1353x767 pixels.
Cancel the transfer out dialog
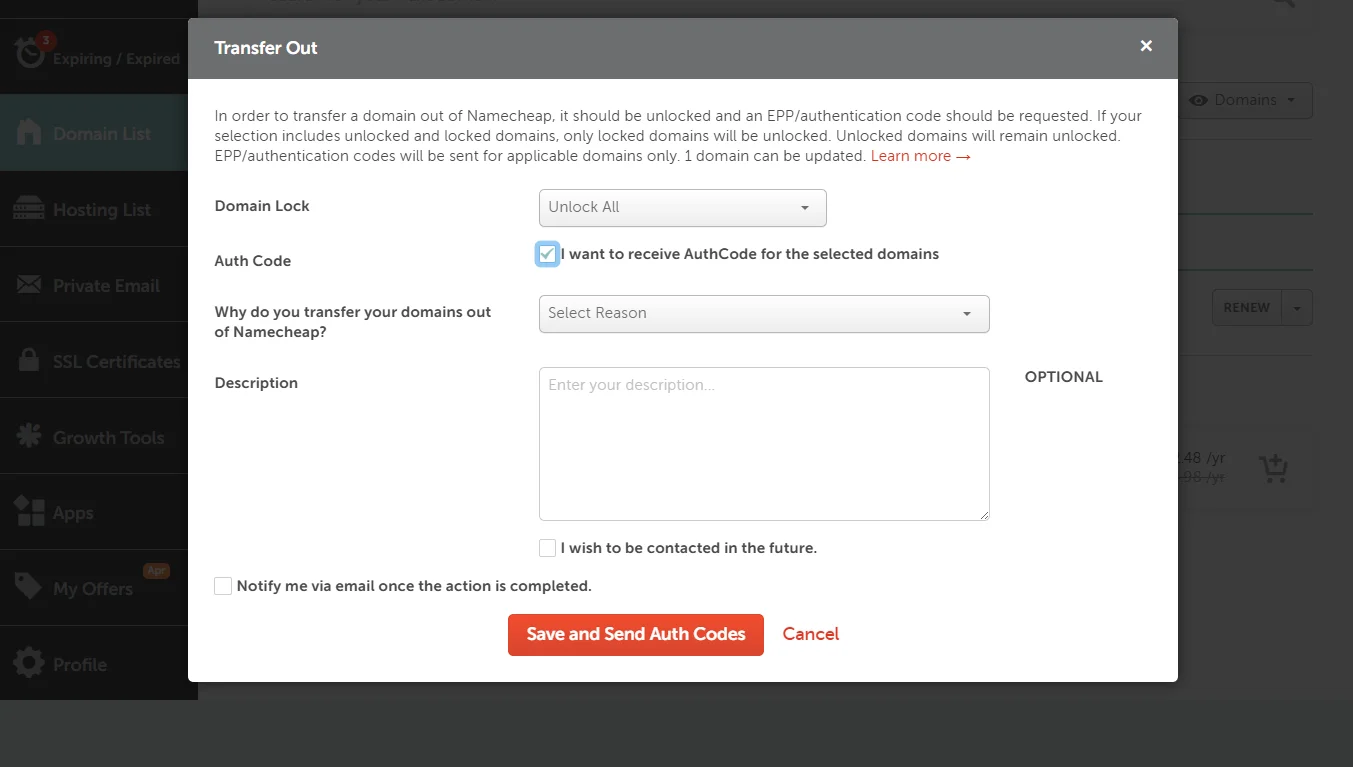coord(811,634)
